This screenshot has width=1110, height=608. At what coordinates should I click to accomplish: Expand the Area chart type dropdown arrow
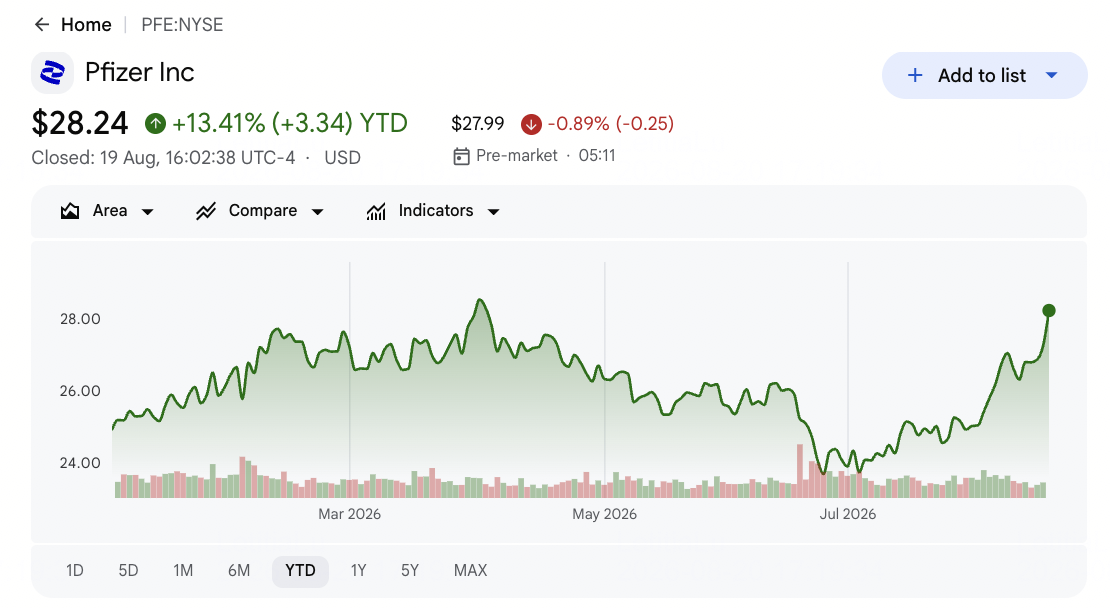pyautogui.click(x=147, y=212)
